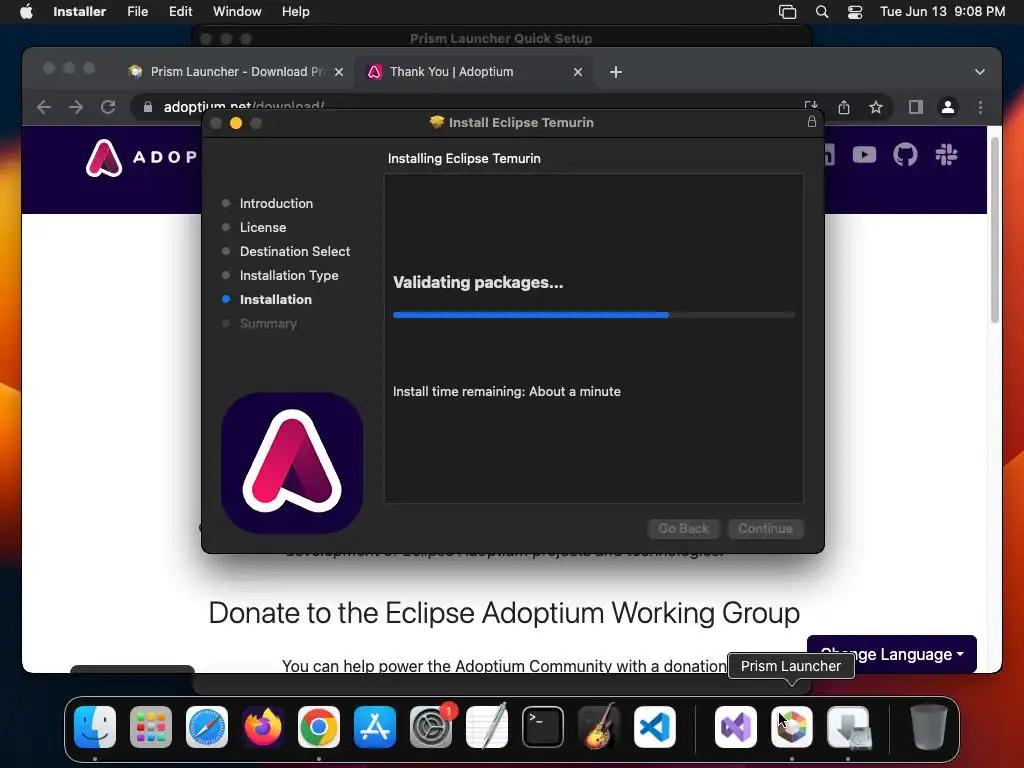This screenshot has width=1024, height=768.
Task: Open Adoptium YouTube icon link
Action: 864,155
